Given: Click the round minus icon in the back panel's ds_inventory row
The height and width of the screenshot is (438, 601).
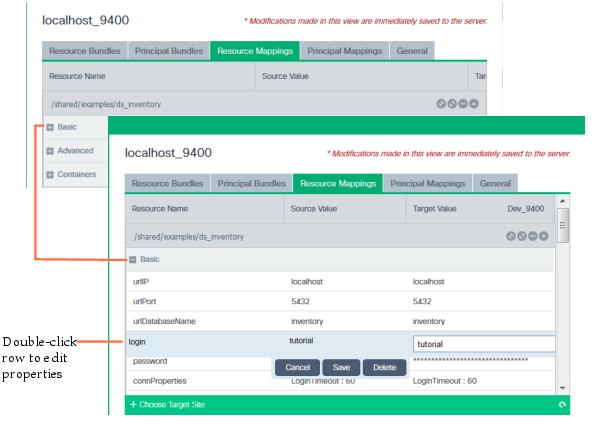Looking at the screenshot, I should click(x=463, y=103).
